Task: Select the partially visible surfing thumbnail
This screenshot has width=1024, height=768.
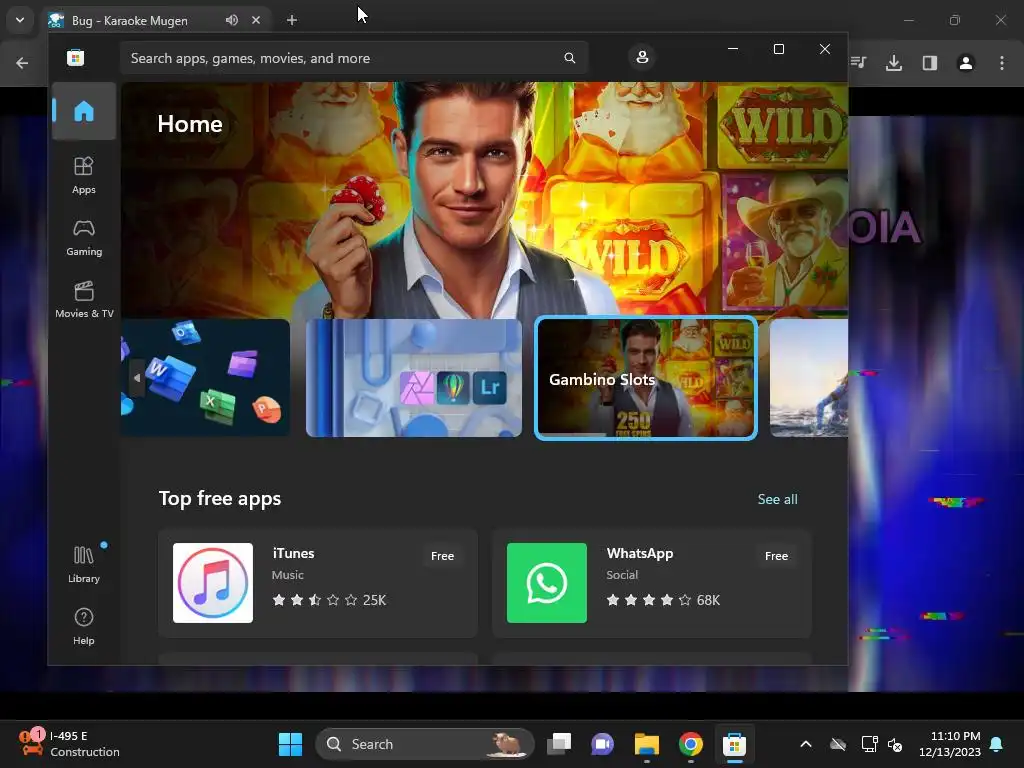Action: point(808,377)
